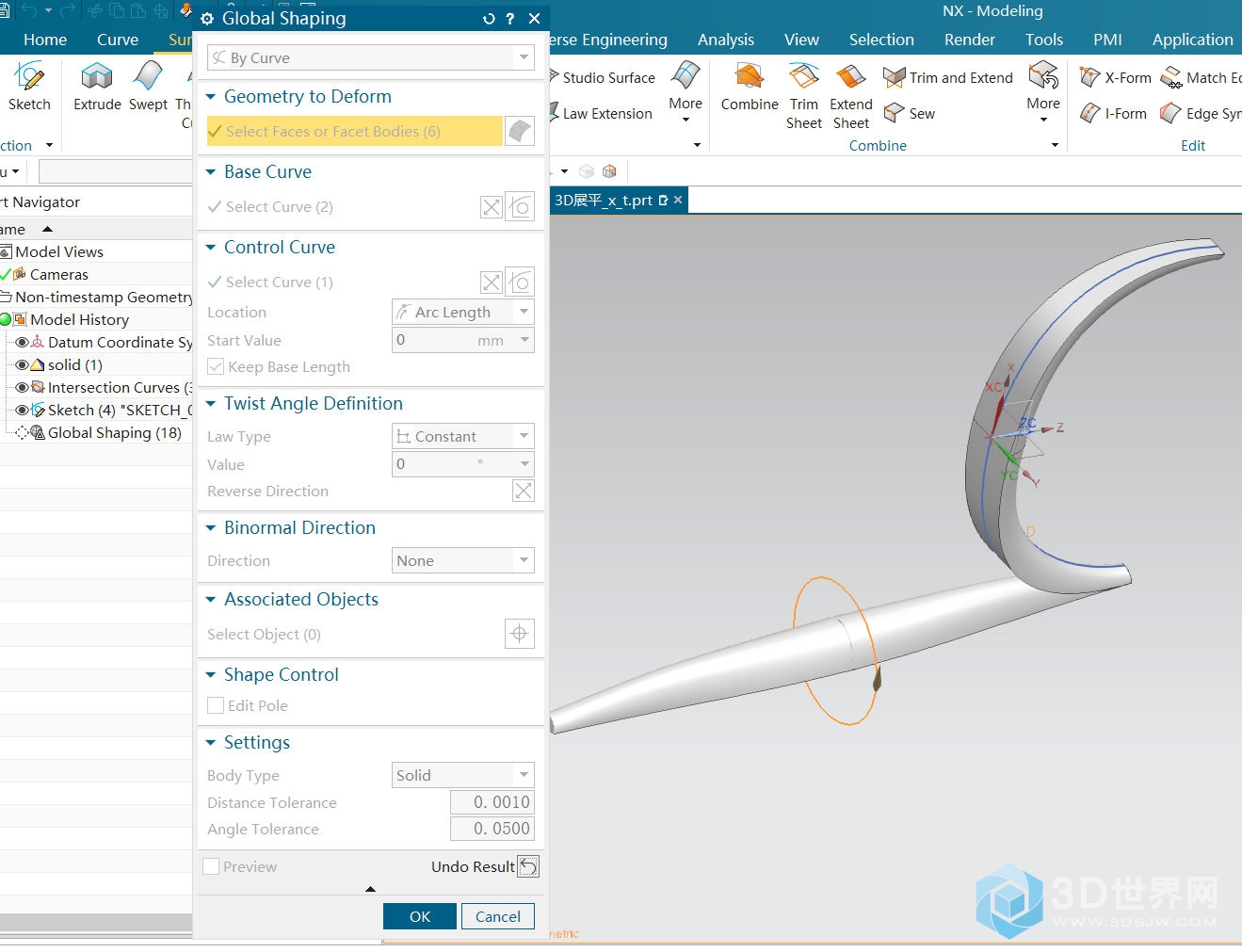Click the Undo Result icon
Screen dimensions: 1242x952
click(528, 866)
